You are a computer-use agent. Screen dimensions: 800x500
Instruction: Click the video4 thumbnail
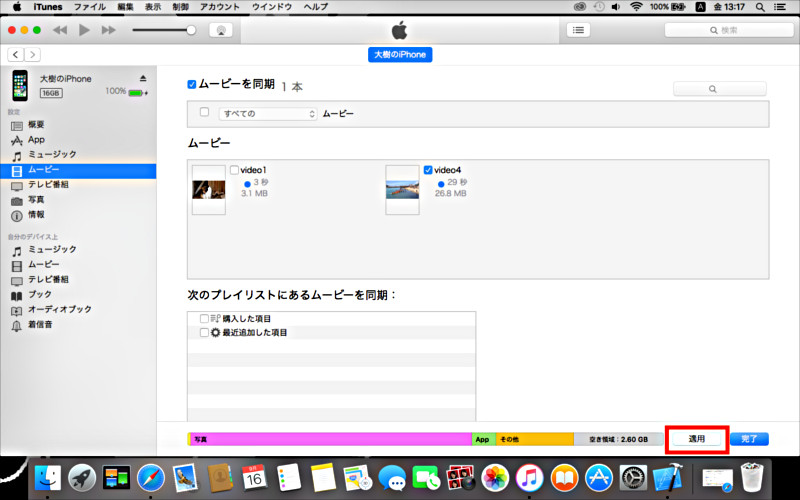click(x=403, y=190)
